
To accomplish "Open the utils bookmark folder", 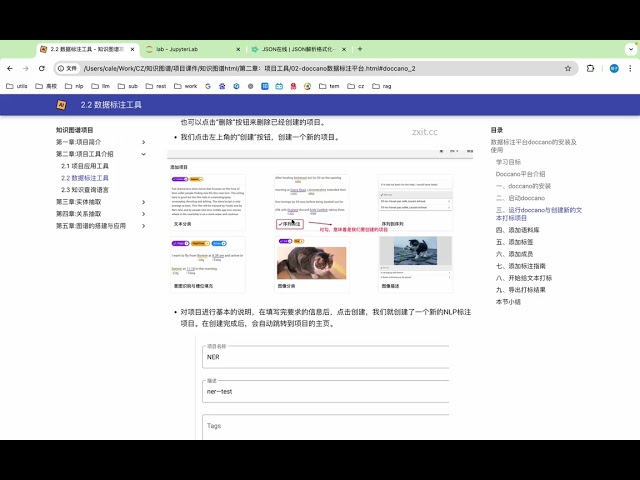I will click(17, 86).
